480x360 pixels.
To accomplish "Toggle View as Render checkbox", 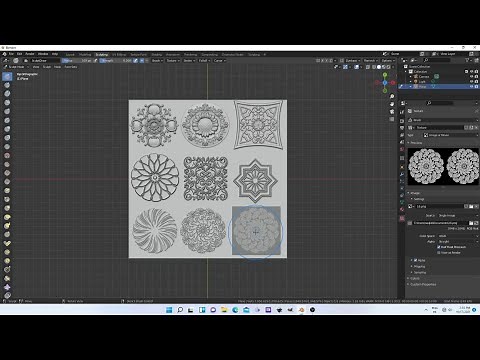I will (x=439, y=253).
